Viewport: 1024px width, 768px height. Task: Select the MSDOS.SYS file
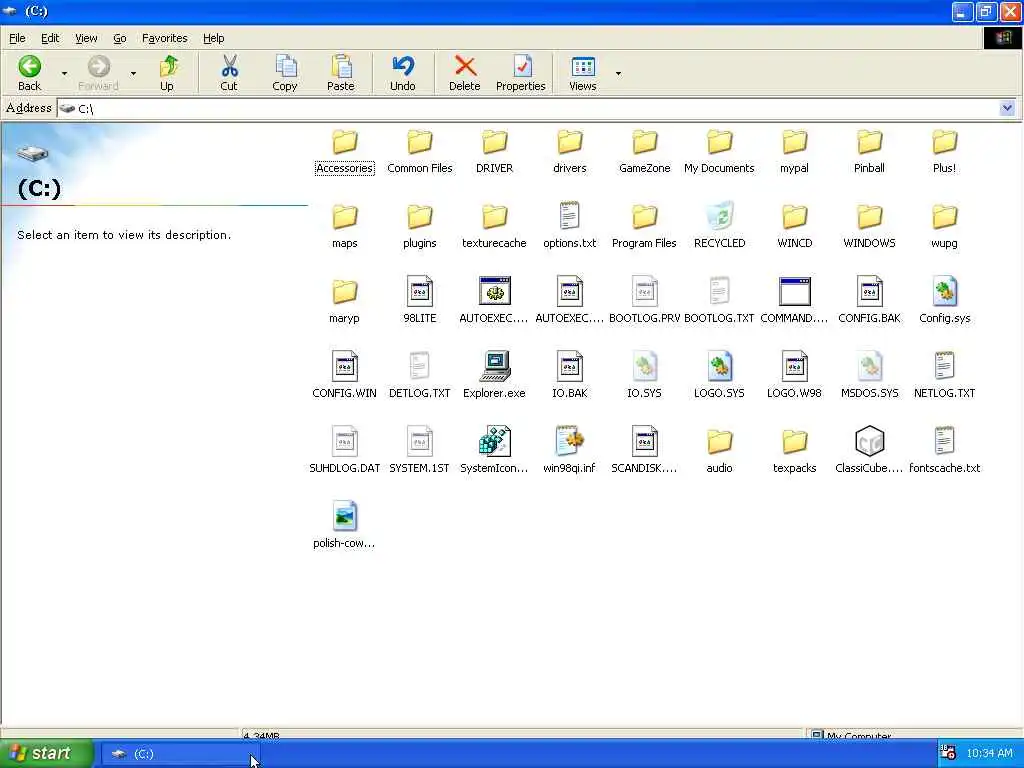870,376
